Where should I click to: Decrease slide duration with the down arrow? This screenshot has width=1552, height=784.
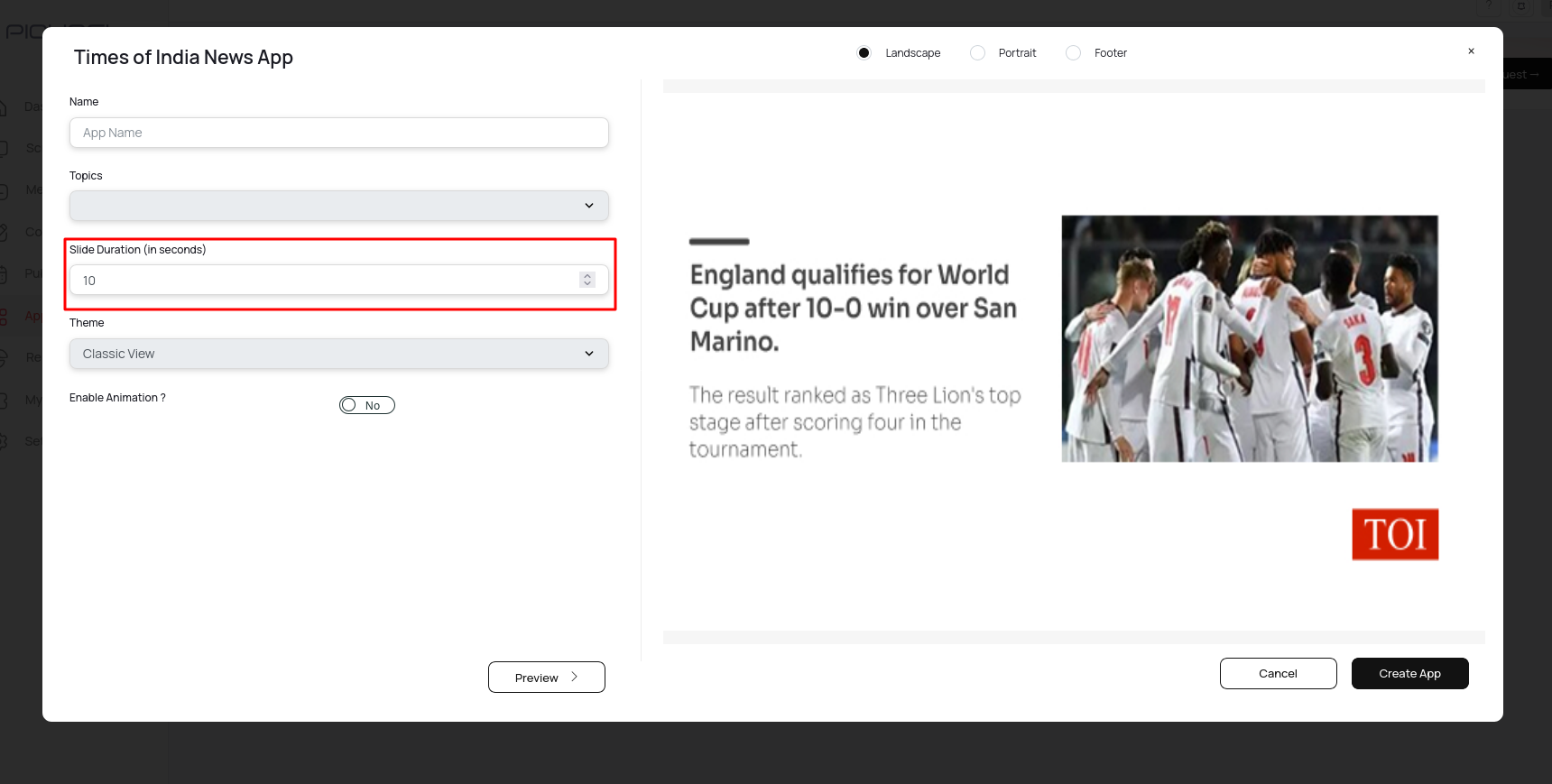point(587,284)
